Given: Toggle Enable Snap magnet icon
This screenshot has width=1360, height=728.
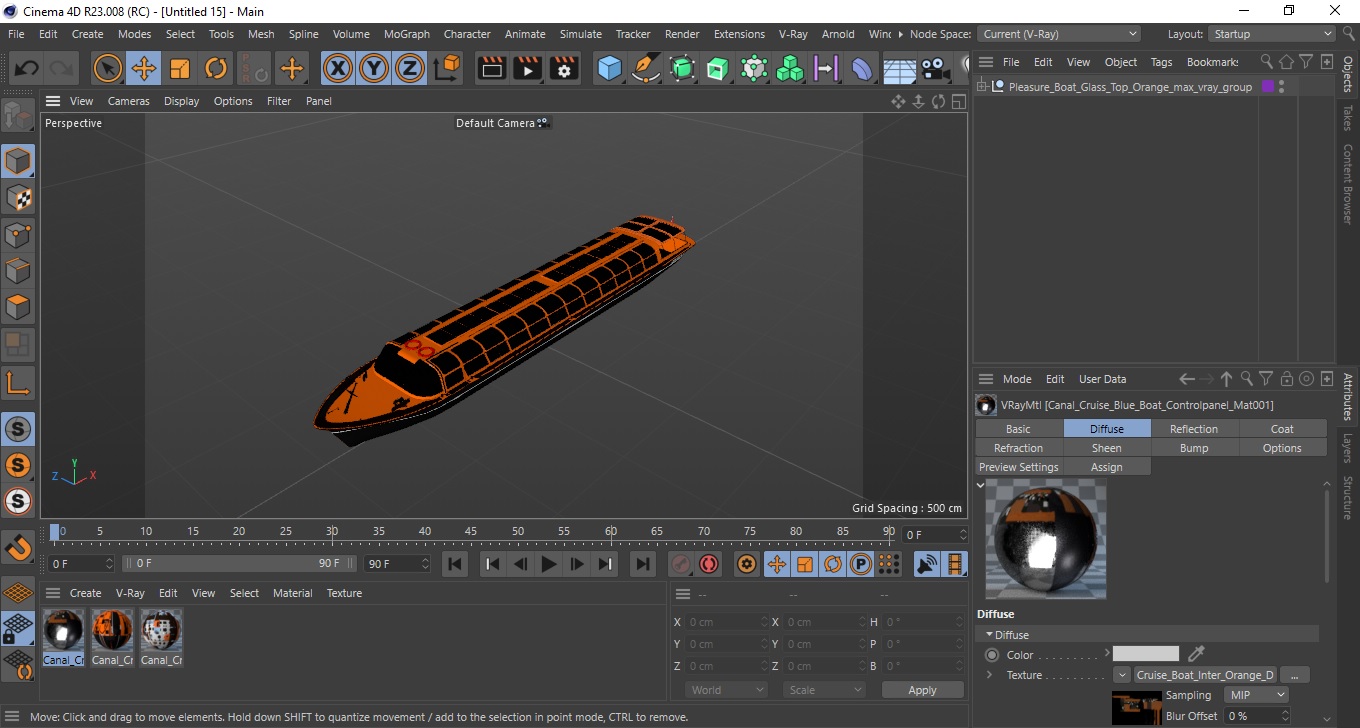Looking at the screenshot, I should [18, 548].
